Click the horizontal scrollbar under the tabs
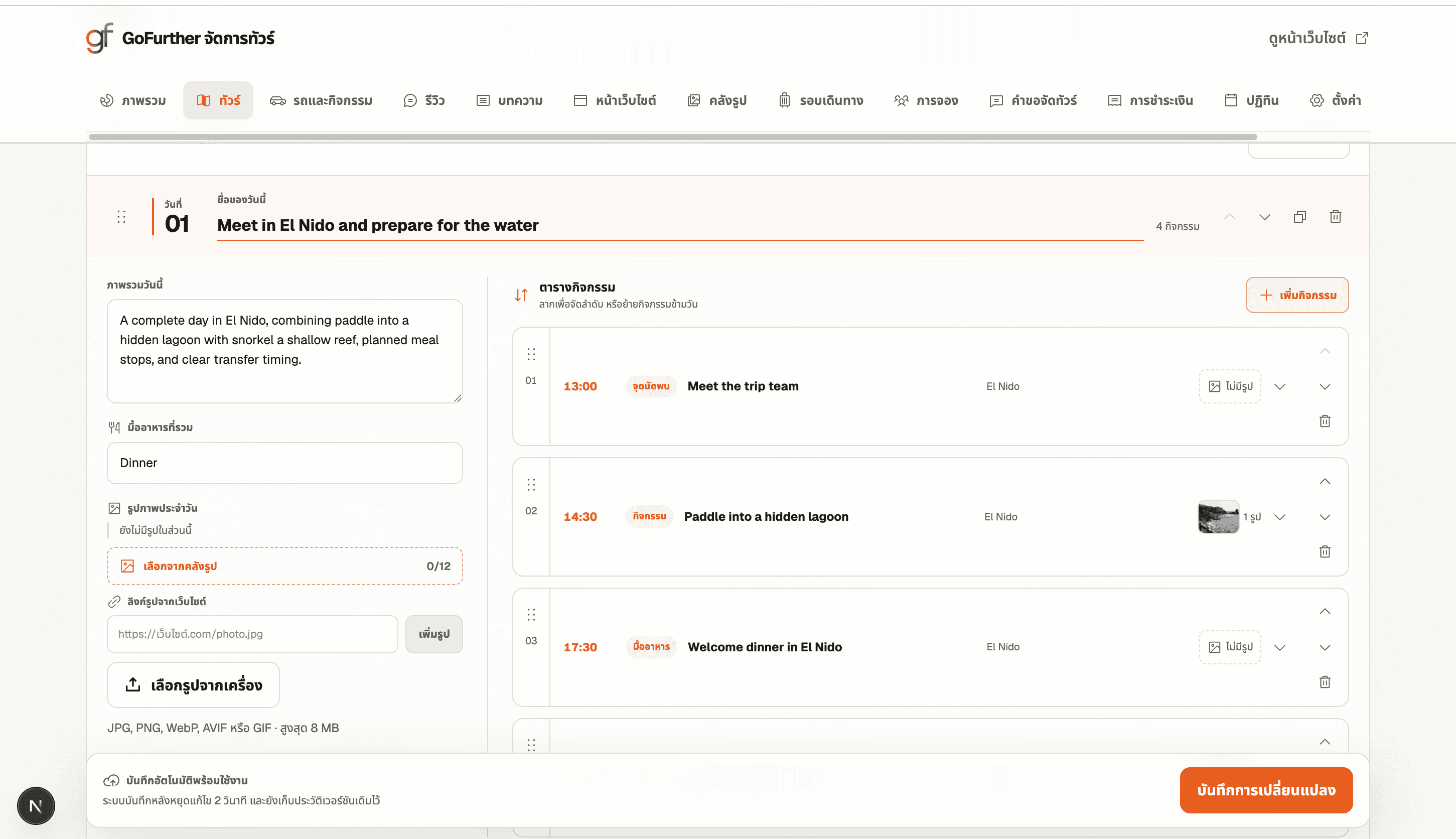The width and height of the screenshot is (1456, 839). pyautogui.click(x=672, y=137)
